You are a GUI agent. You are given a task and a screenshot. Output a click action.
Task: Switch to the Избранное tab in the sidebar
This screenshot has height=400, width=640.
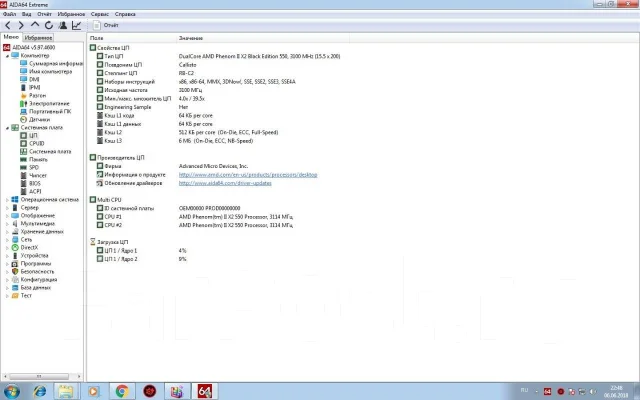click(38, 38)
